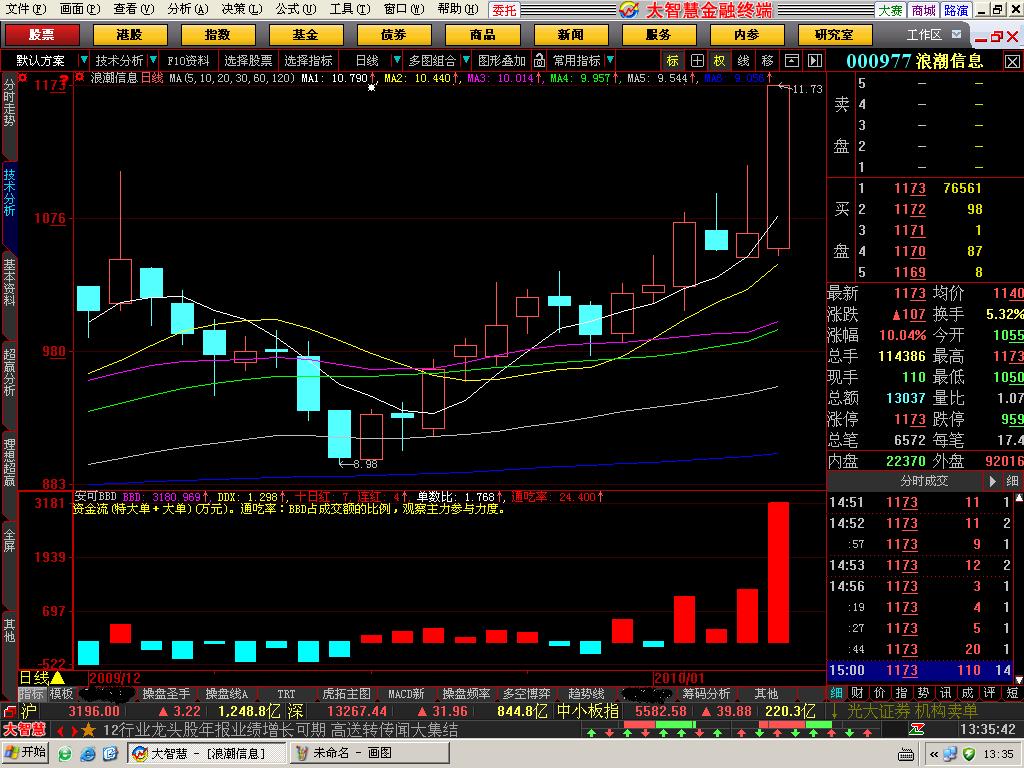The image size is (1024, 768).
Task: Click the keyboard icon in taskbar
Action: [906, 755]
